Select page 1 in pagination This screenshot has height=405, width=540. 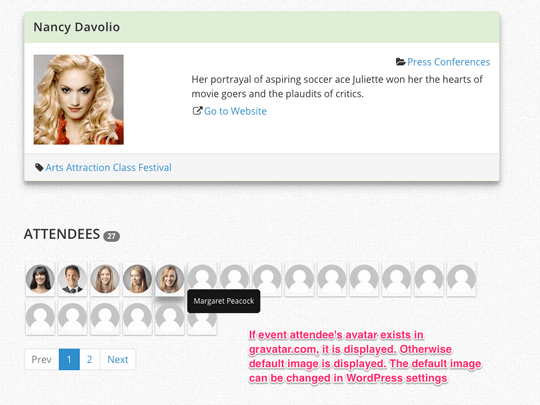pos(69,360)
